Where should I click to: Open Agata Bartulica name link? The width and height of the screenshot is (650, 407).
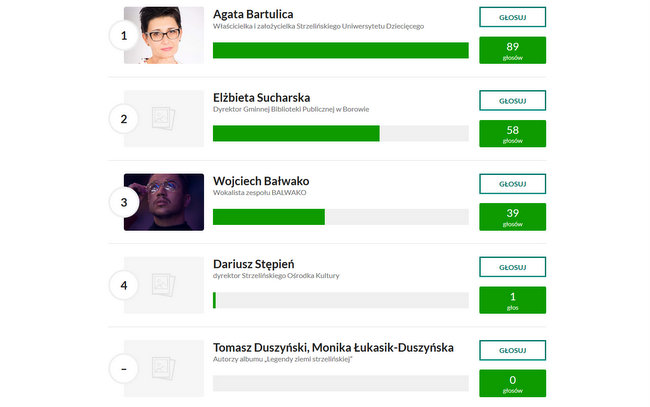pos(253,14)
